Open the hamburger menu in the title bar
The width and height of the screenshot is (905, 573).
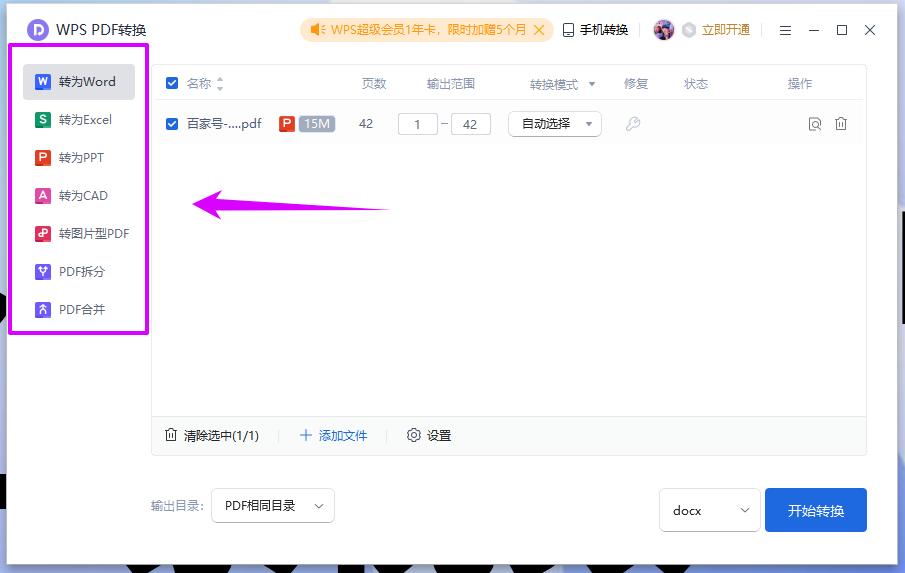[786, 30]
